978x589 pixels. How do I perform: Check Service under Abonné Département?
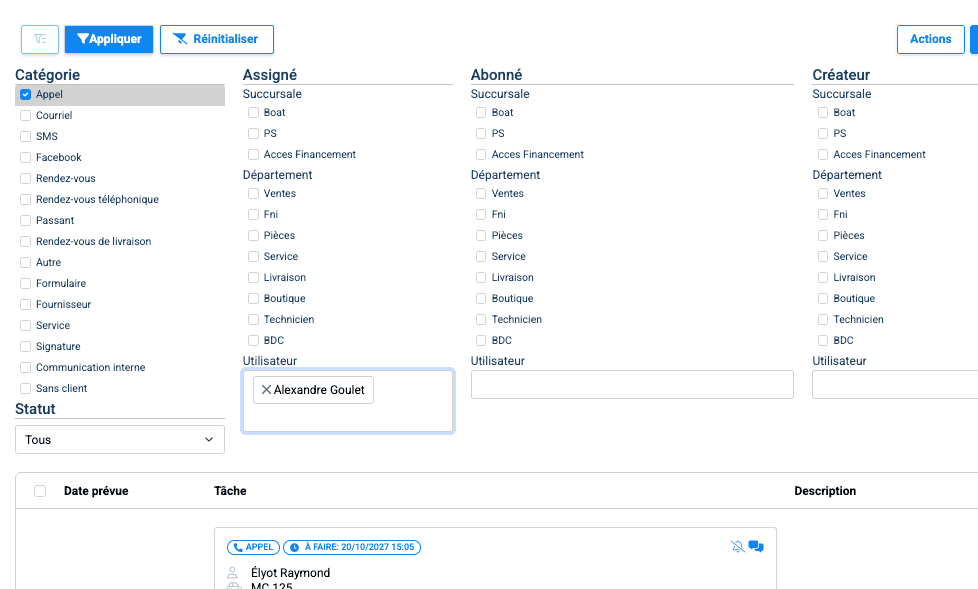pos(481,256)
